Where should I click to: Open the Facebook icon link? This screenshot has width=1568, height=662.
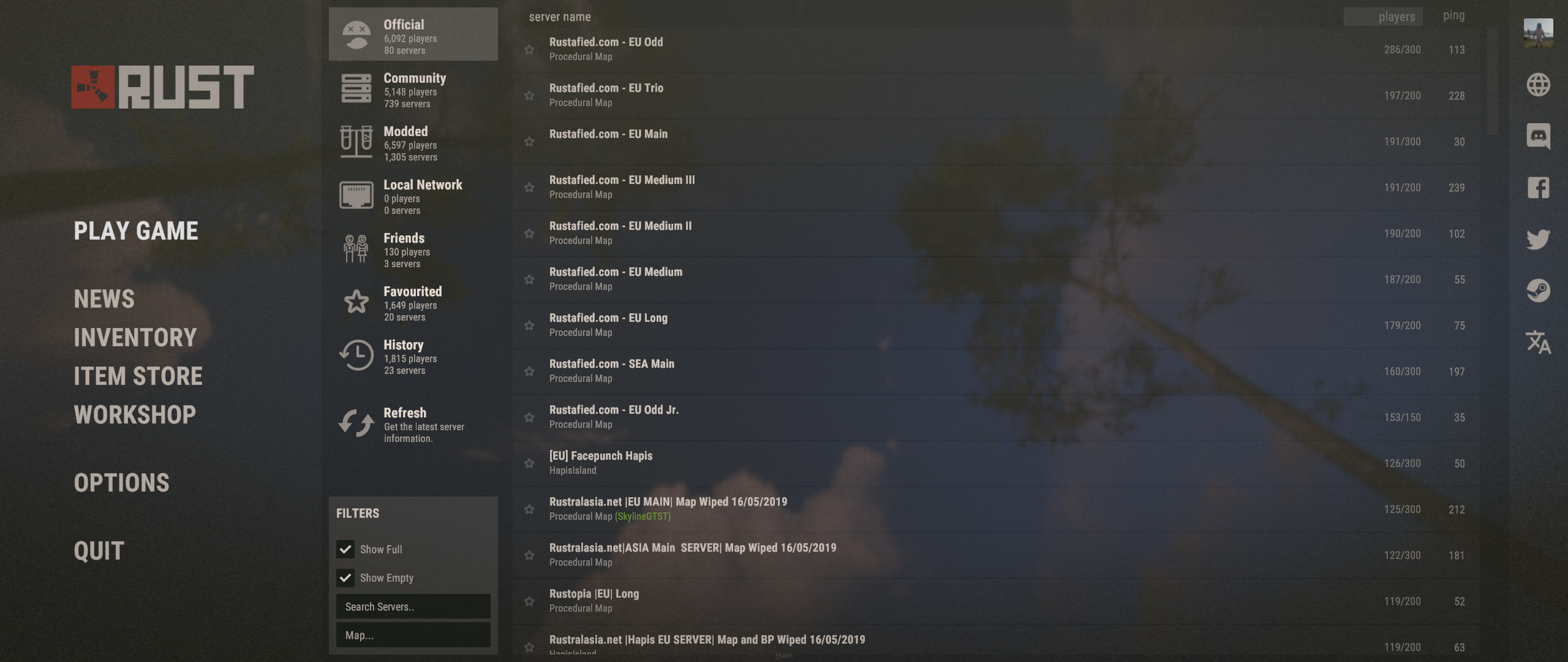[x=1538, y=188]
